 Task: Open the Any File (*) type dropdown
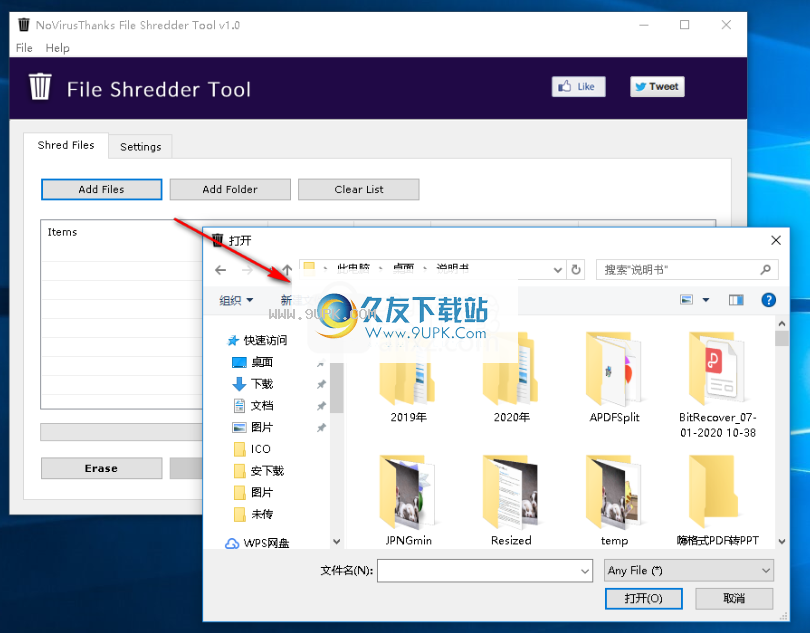689,570
